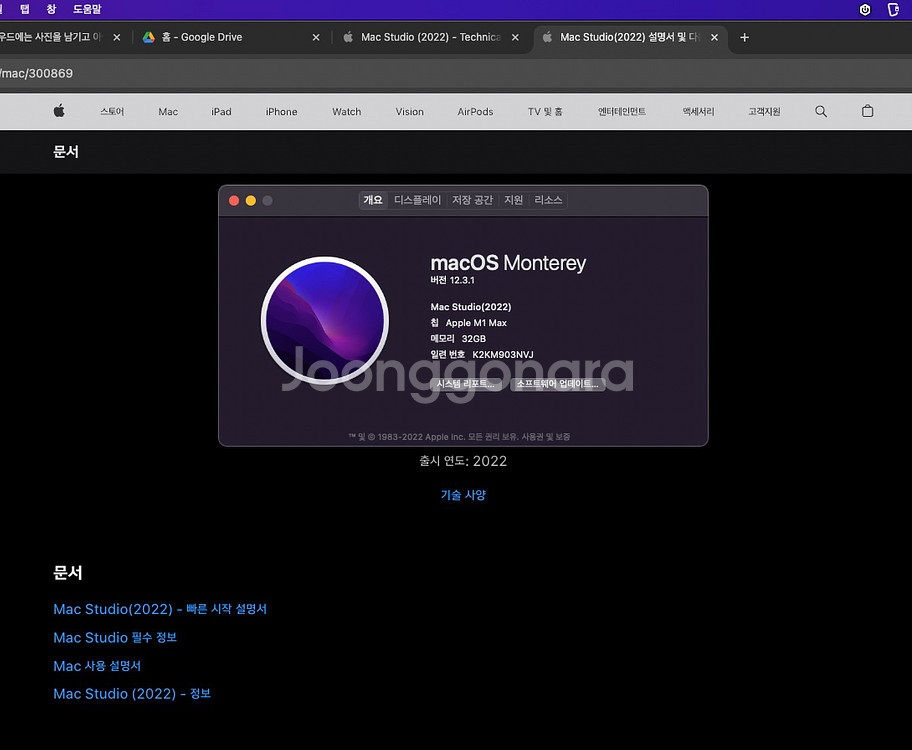The height and width of the screenshot is (750, 912).
Task: Close the Google Drive tab
Action: (x=316, y=37)
